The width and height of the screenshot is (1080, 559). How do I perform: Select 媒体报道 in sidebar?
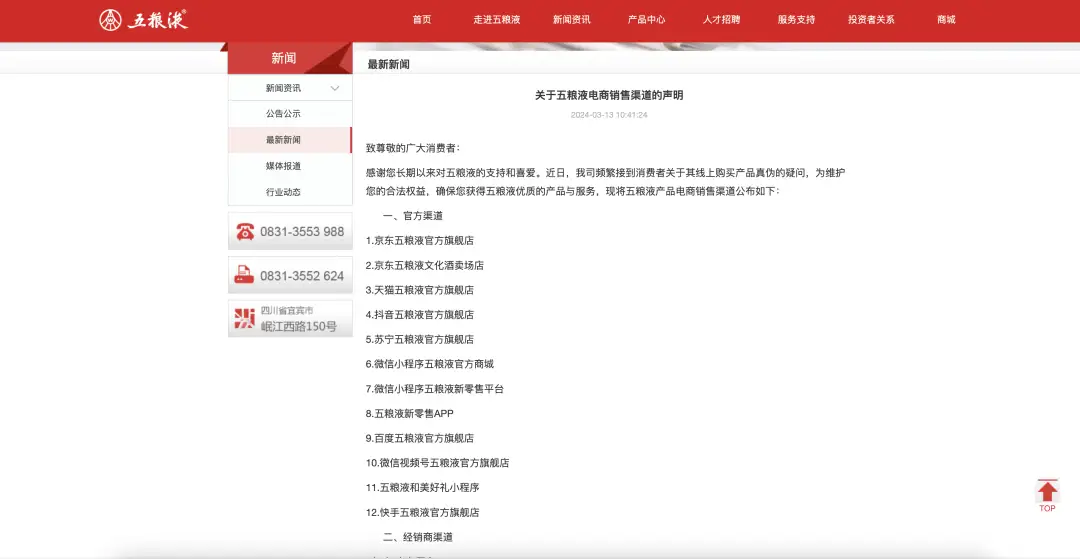click(290, 166)
